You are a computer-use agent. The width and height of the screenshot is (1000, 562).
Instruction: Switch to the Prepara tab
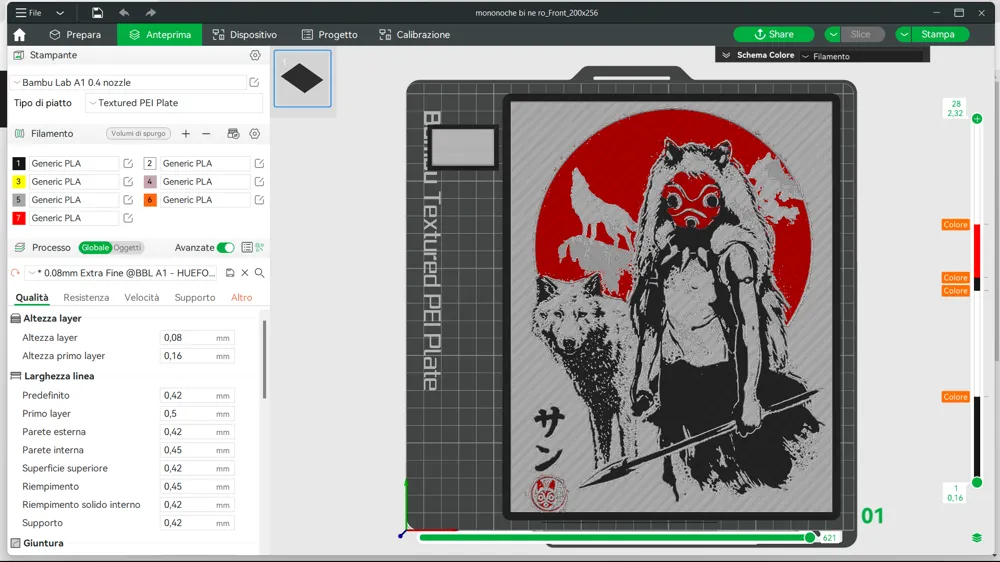point(75,34)
